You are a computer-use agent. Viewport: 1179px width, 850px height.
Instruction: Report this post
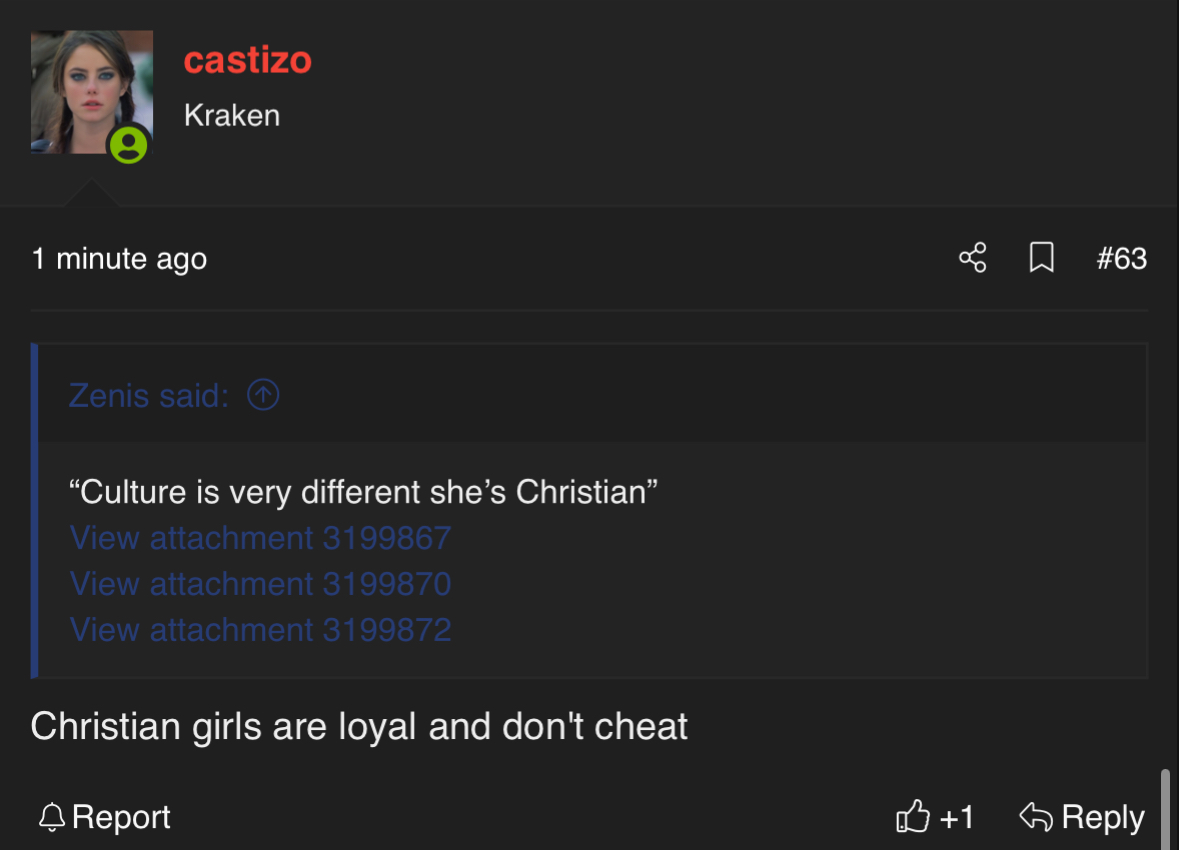tap(105, 817)
